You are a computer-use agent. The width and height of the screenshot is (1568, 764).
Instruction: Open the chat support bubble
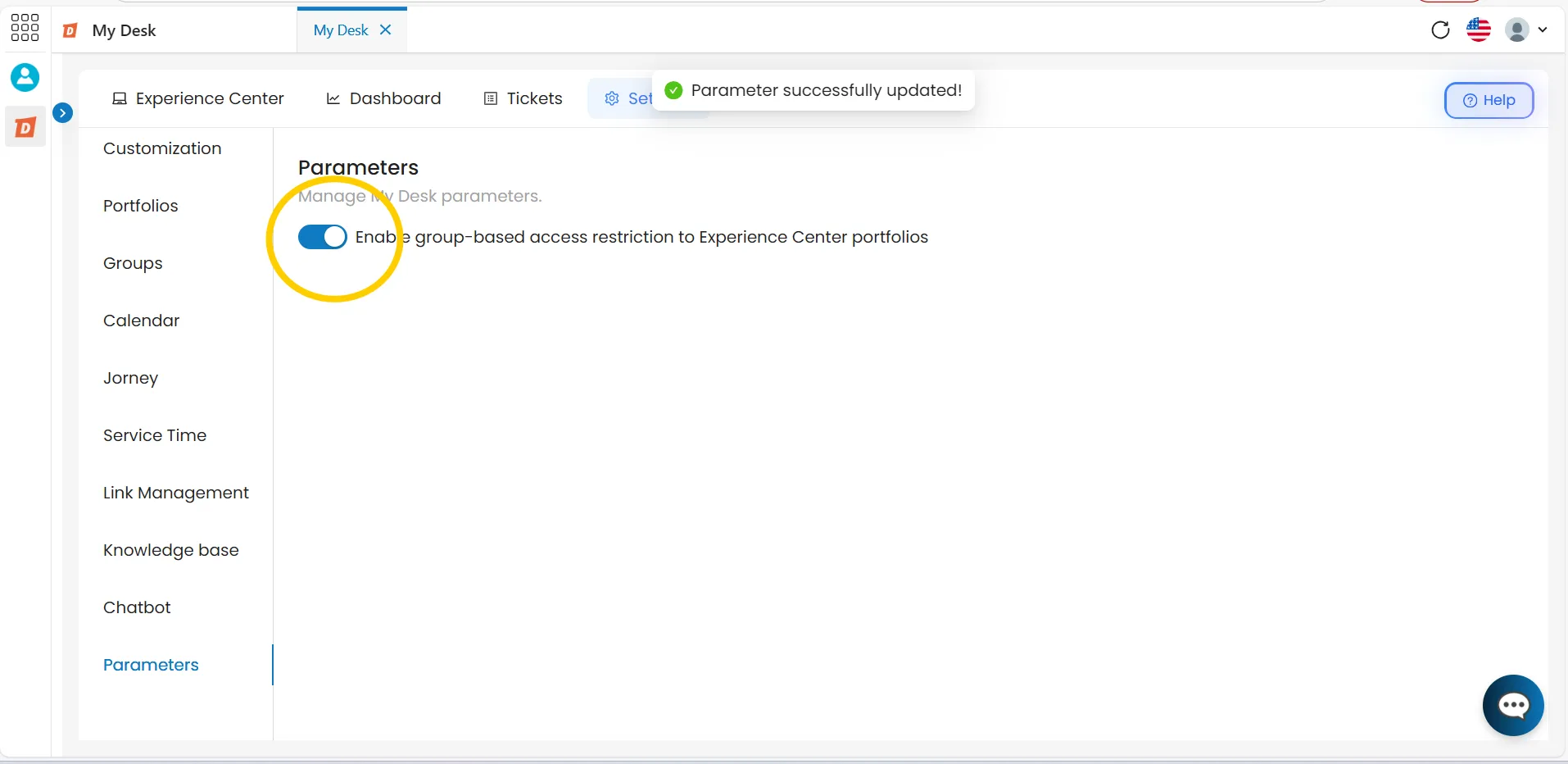click(1513, 705)
